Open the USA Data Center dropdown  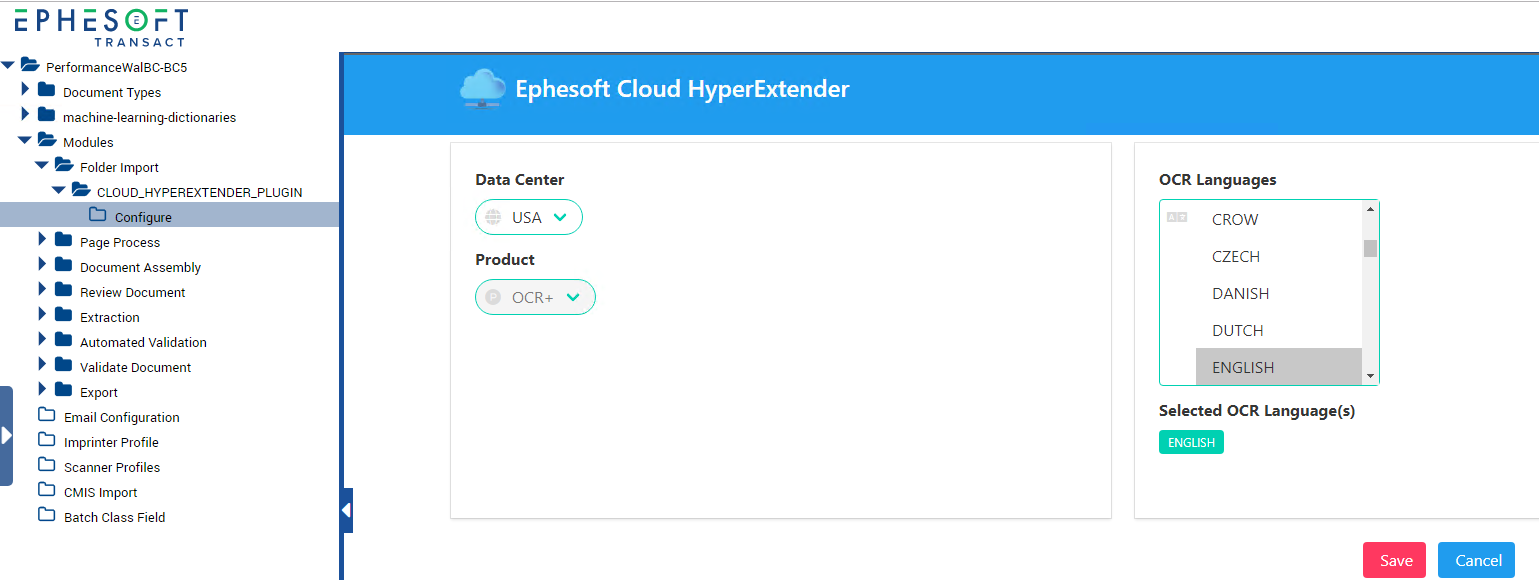pos(529,217)
